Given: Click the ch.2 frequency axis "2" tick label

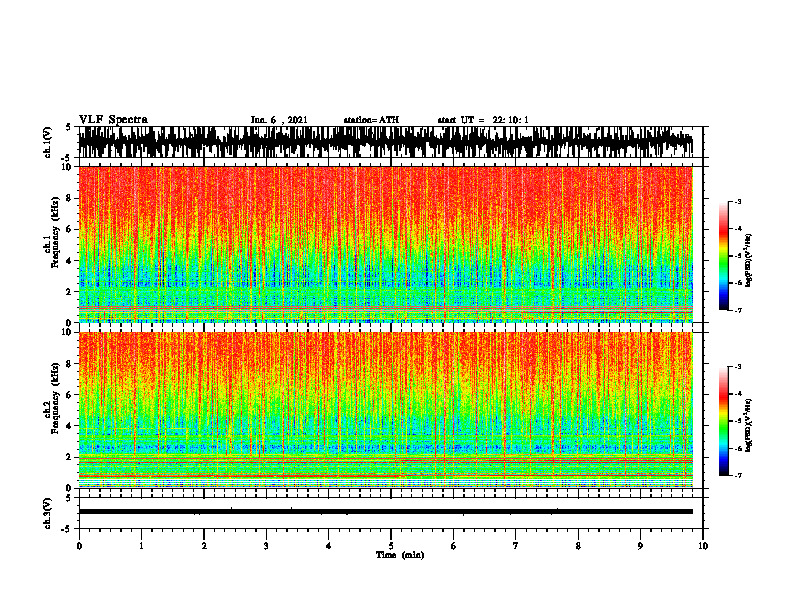Looking at the screenshot, I should 69,457.
